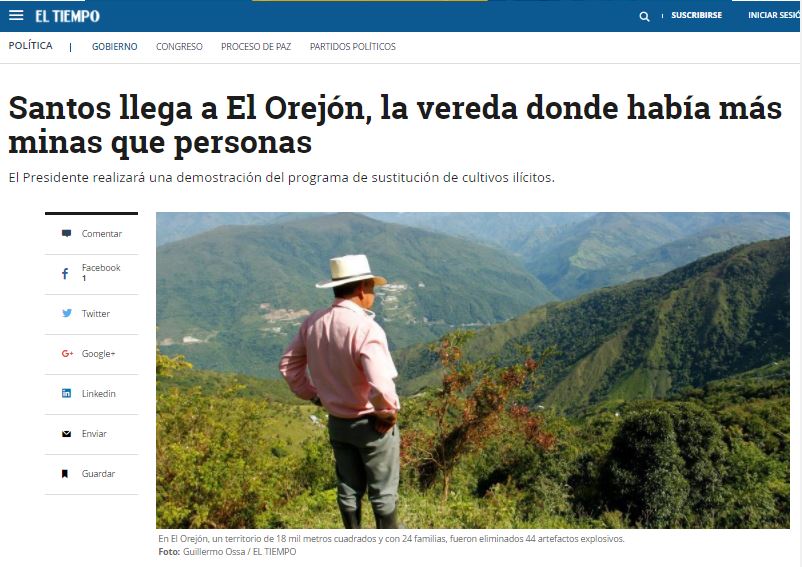
Task: Click the article headline about El Orejón
Action: (x=395, y=125)
